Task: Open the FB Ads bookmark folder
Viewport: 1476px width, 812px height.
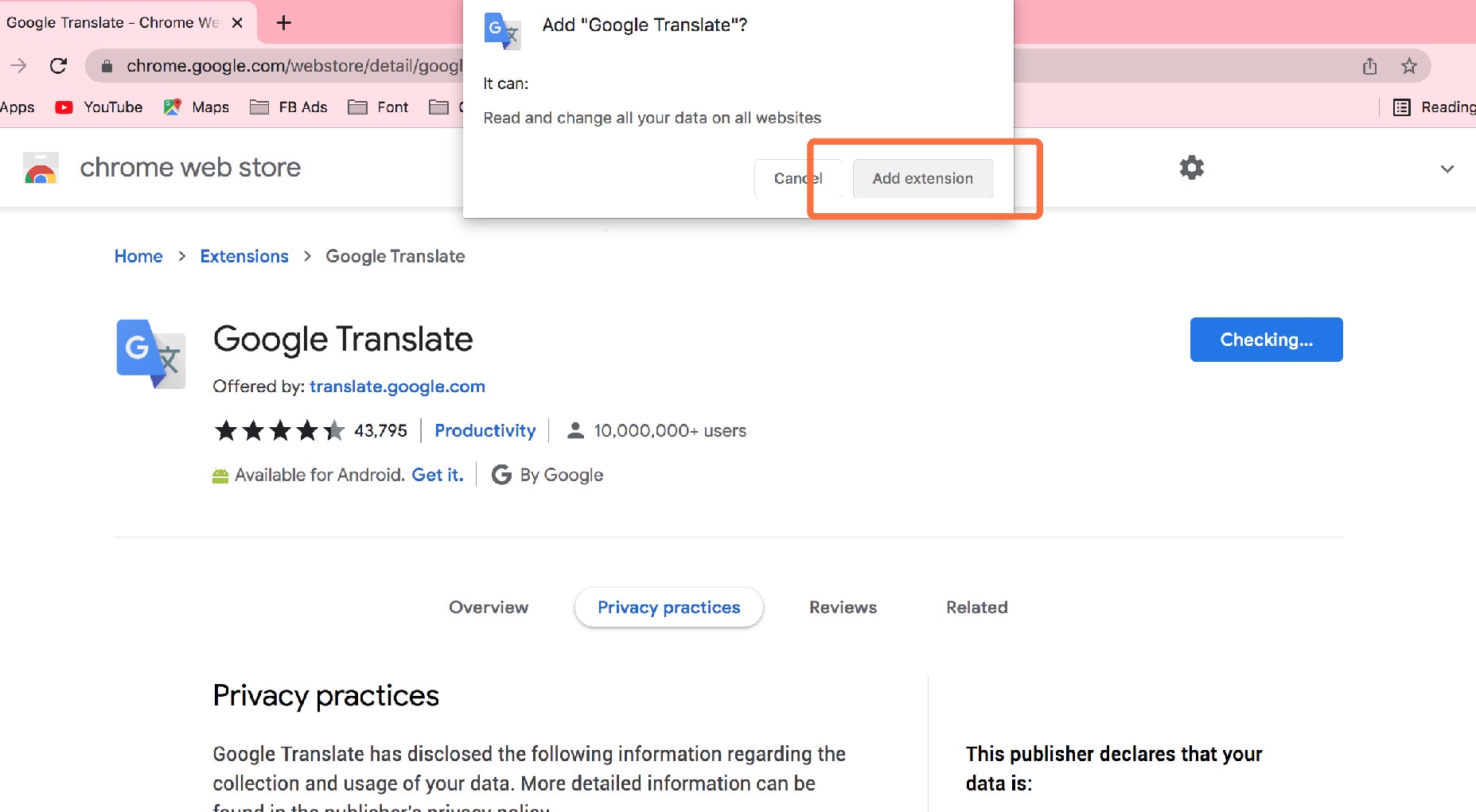Action: pos(289,107)
